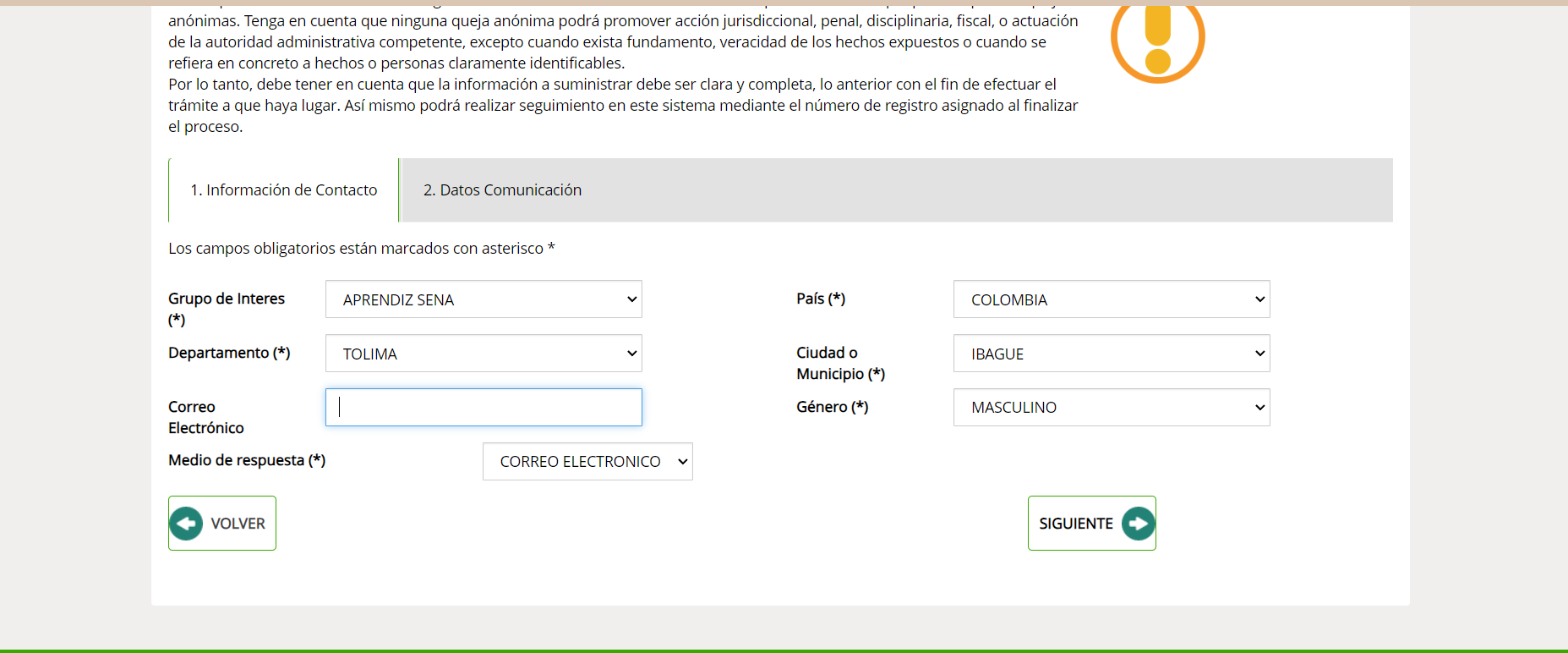
Task: Open the Datos Comunicación tab
Action: [502, 190]
